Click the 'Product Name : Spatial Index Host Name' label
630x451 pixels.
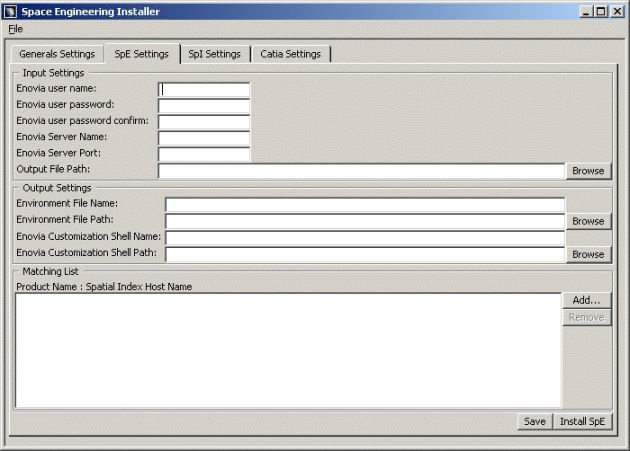[104, 287]
